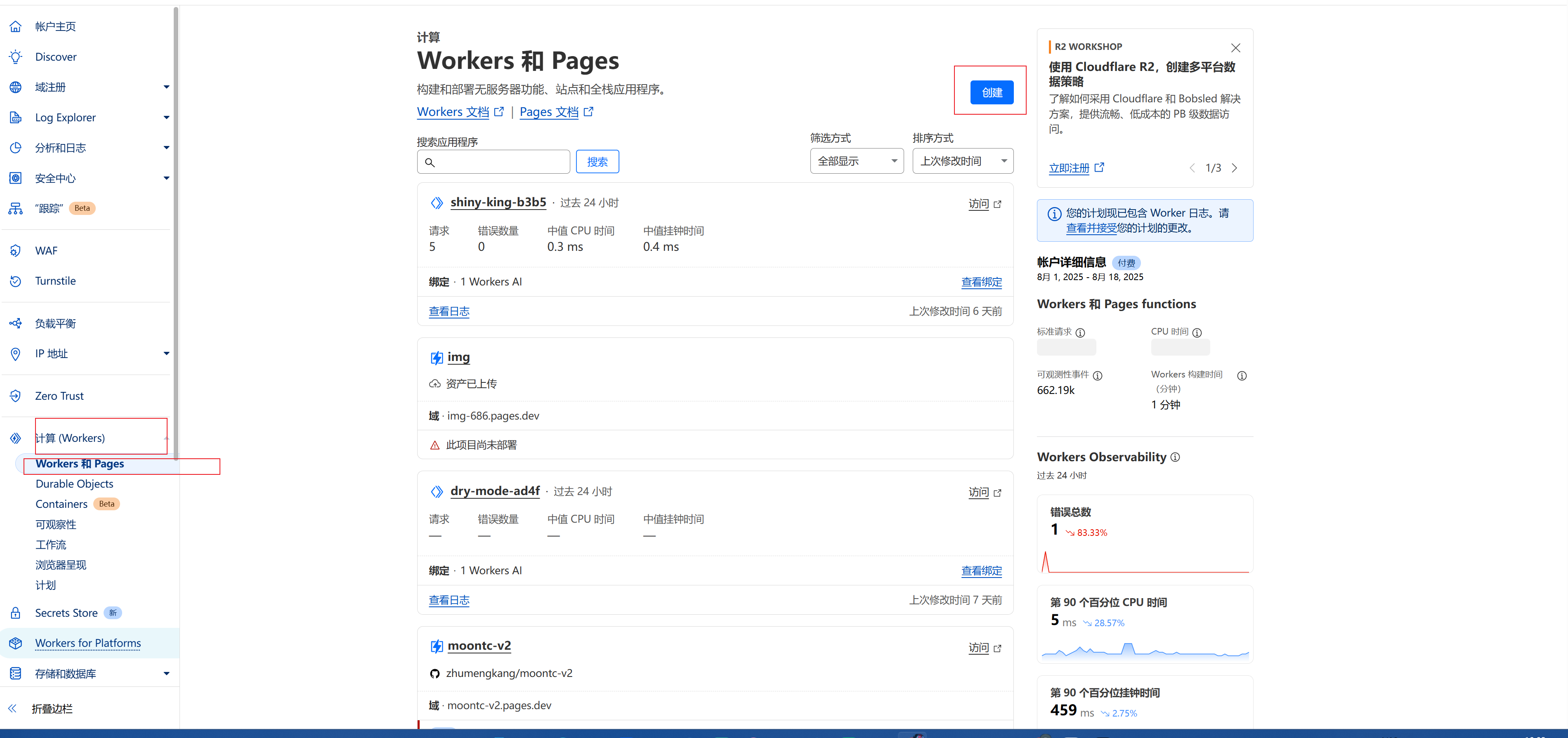Expand the 分析和日志 menu arrow
The height and width of the screenshot is (738, 1568).
166,148
